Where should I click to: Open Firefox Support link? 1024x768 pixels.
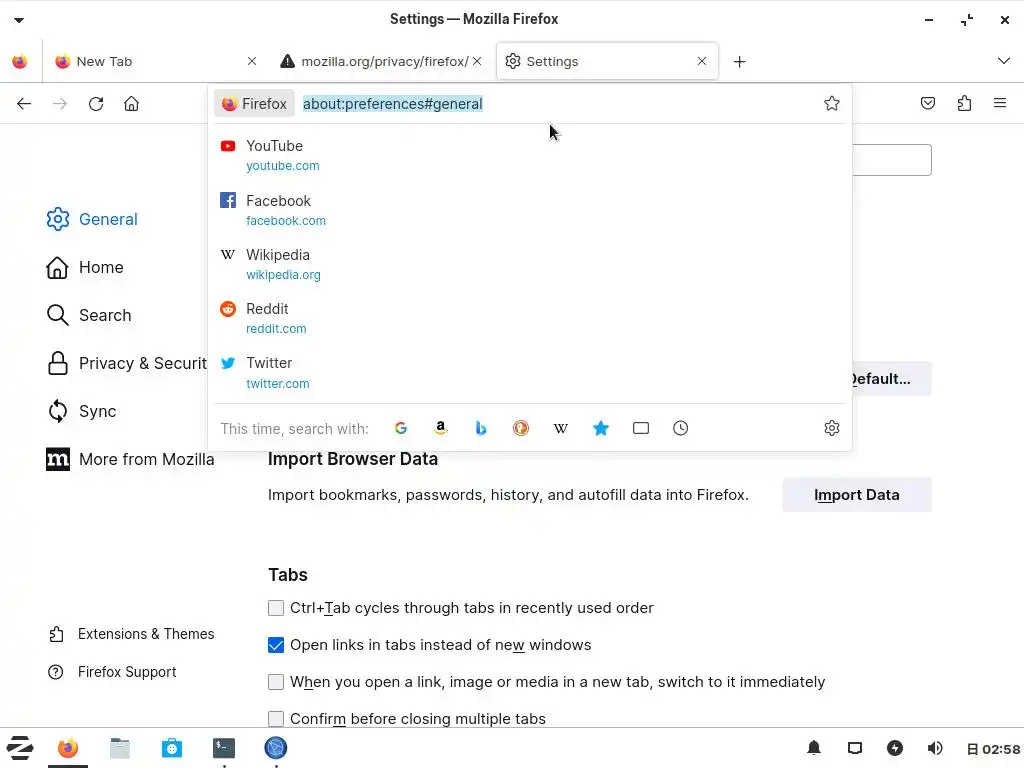pyautogui.click(x=112, y=672)
